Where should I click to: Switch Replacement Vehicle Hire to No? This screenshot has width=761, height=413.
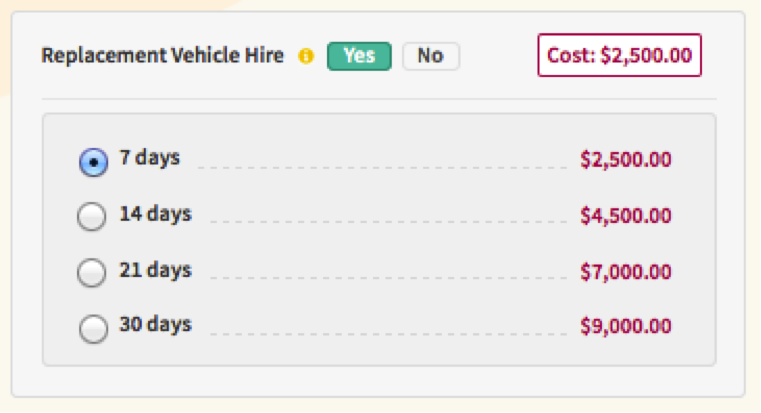click(x=430, y=56)
